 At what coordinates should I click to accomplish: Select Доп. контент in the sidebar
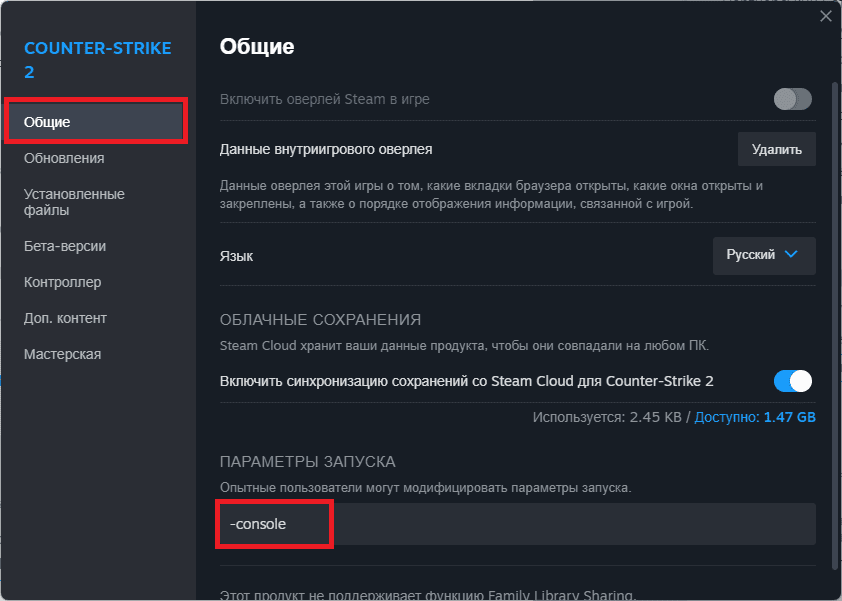pyautogui.click(x=65, y=318)
